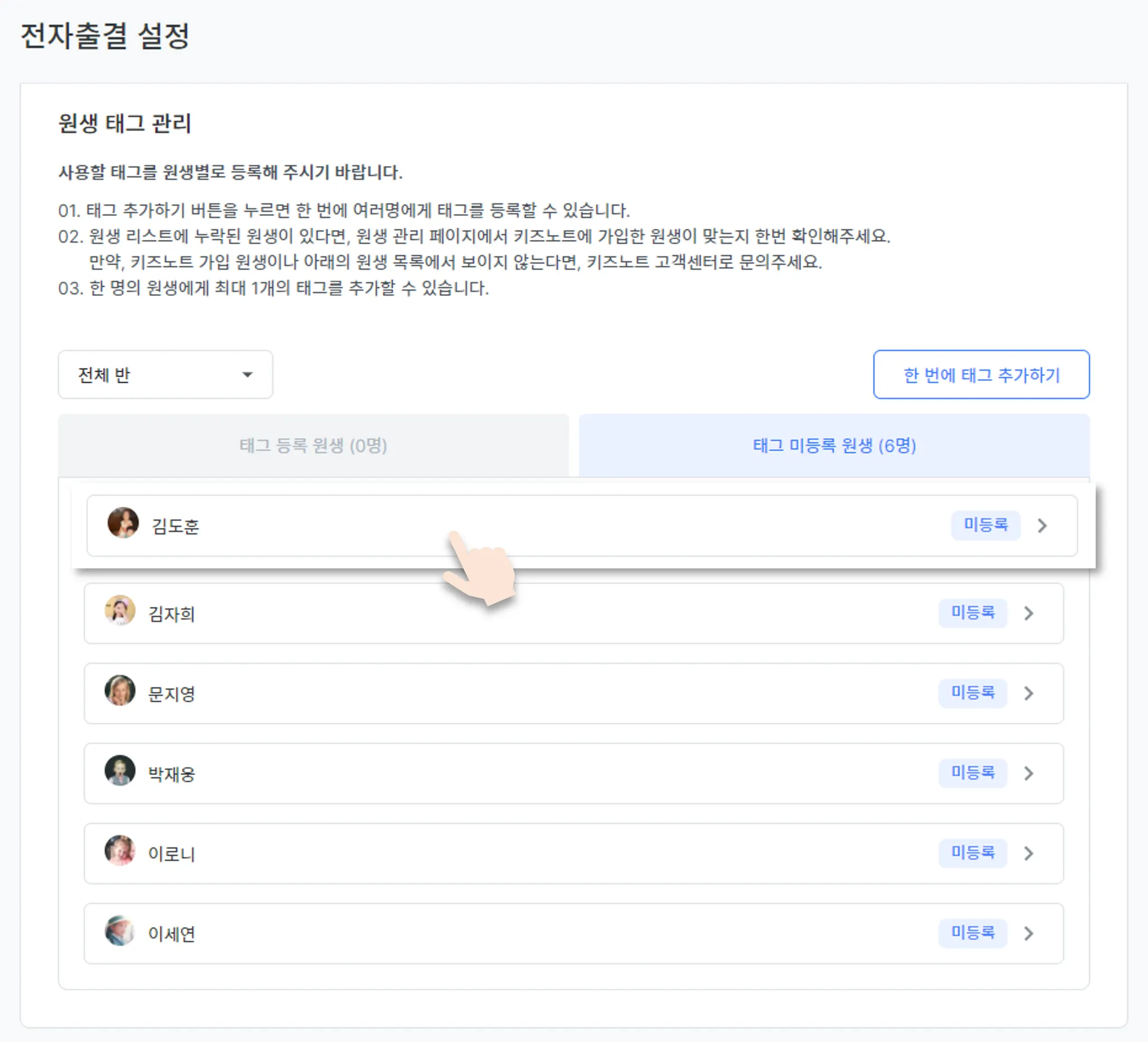
Task: Click 한 번에 태그 추가하기 button
Action: click(981, 374)
